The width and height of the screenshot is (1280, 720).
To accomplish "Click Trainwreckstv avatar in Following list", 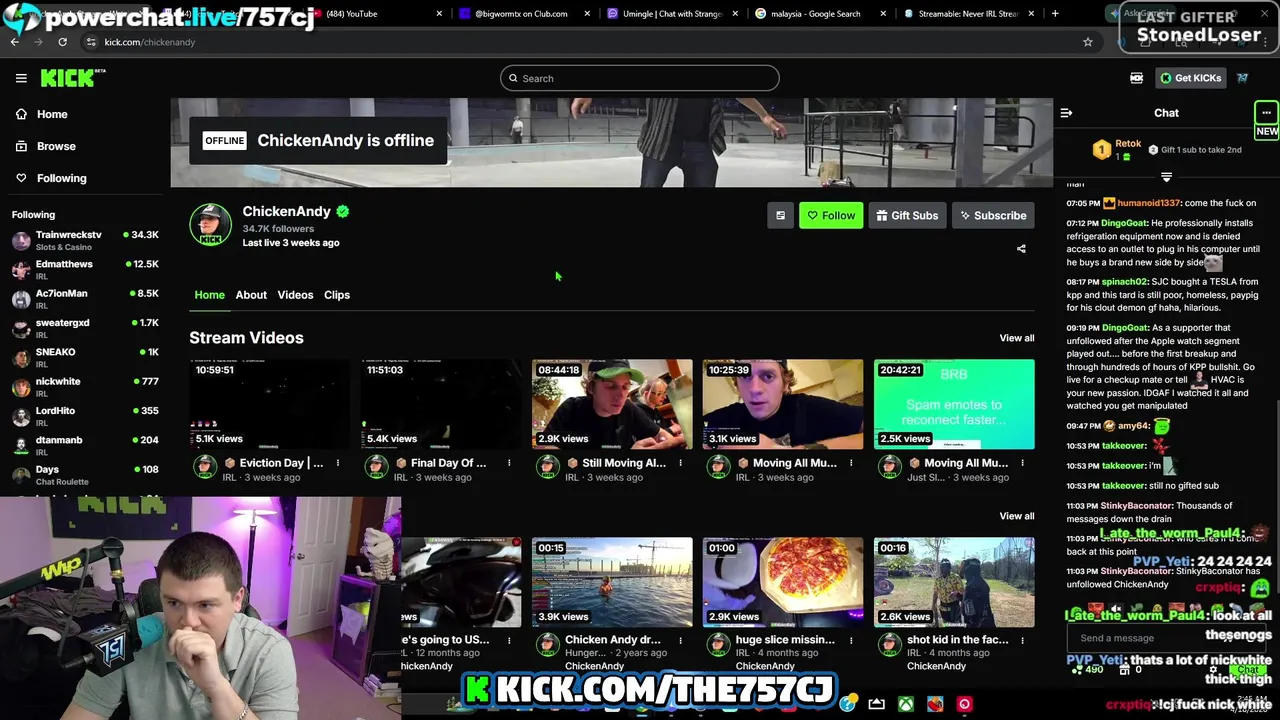I will (21, 240).
